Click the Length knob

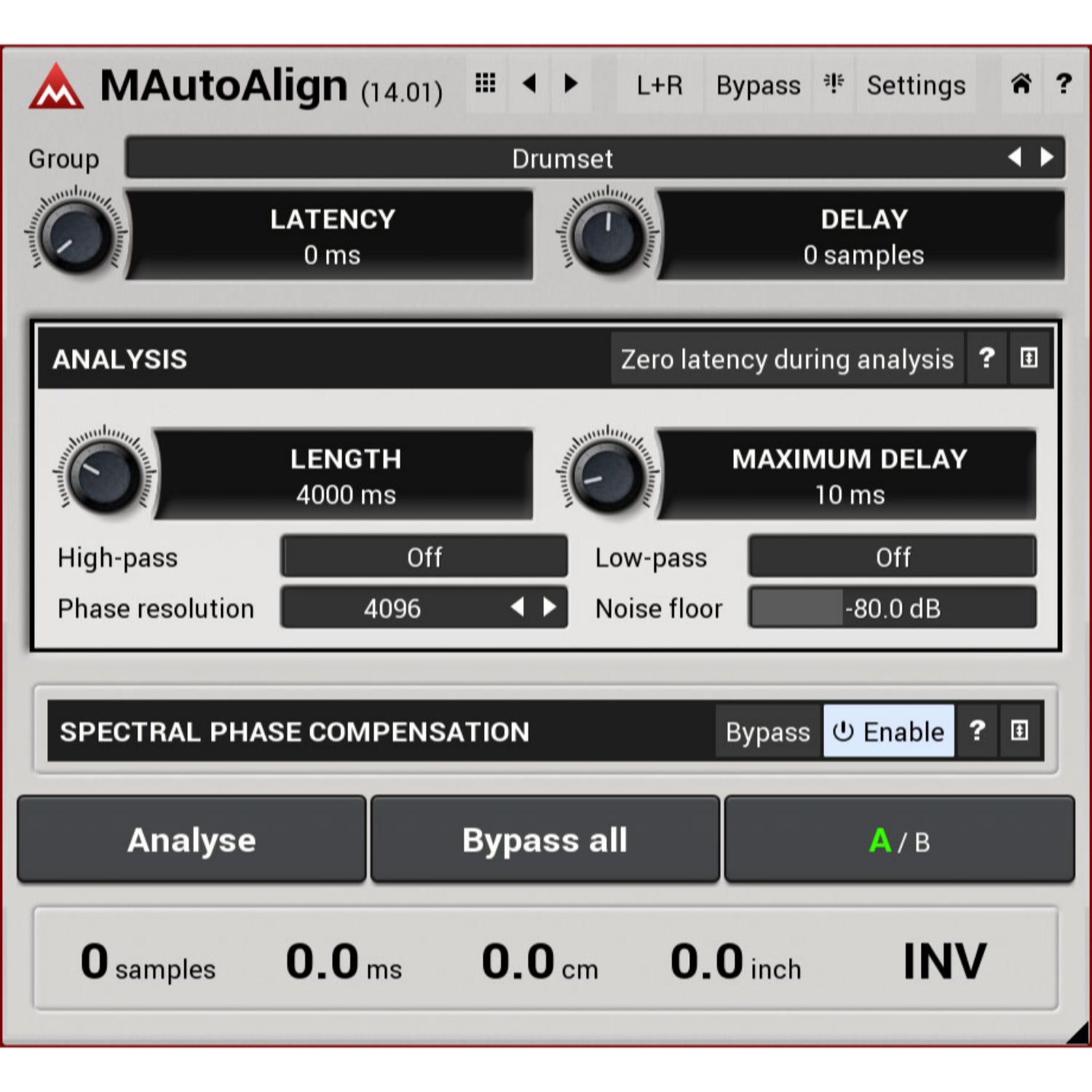[x=104, y=474]
